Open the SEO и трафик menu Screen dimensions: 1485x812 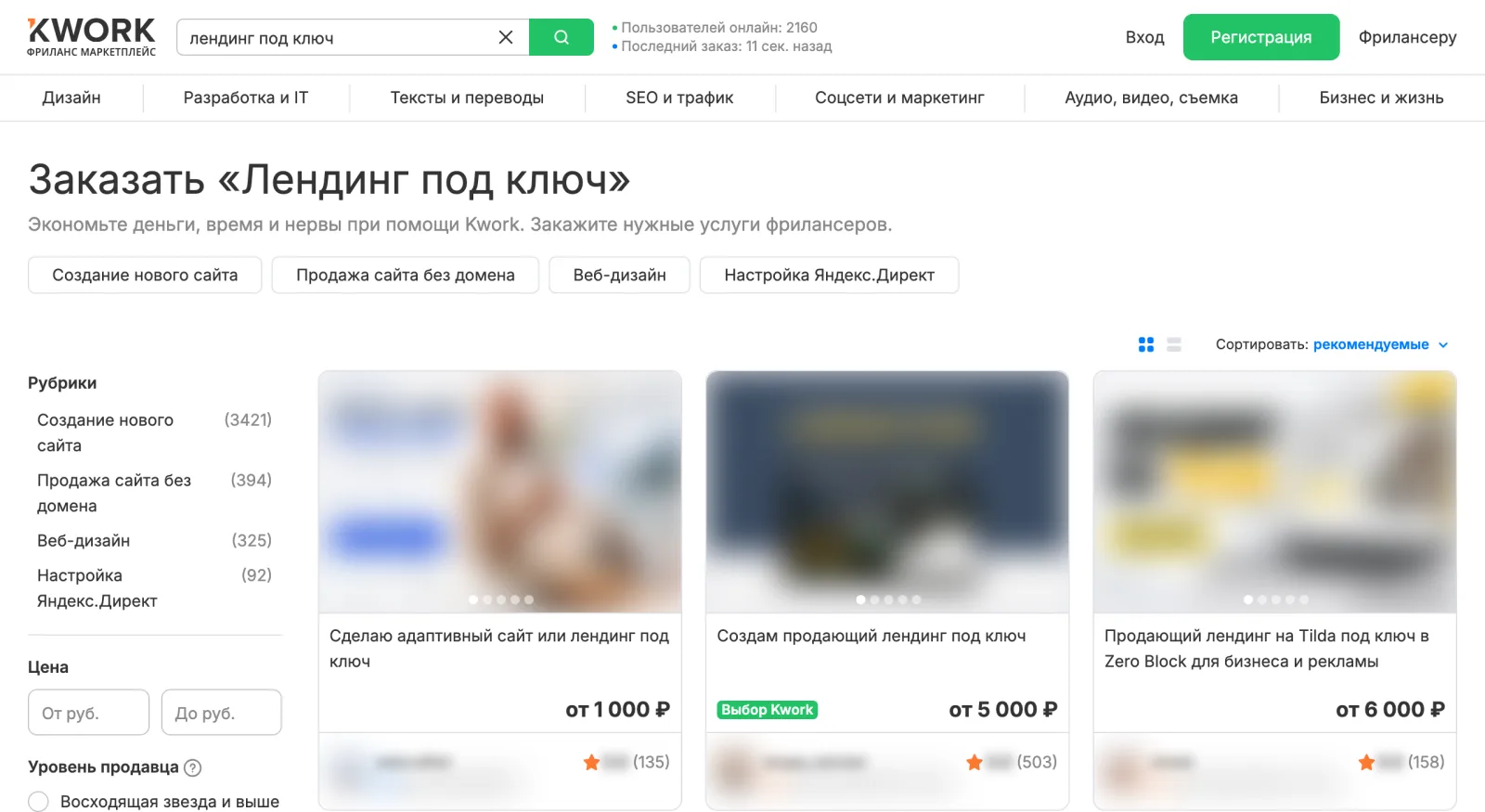[679, 97]
